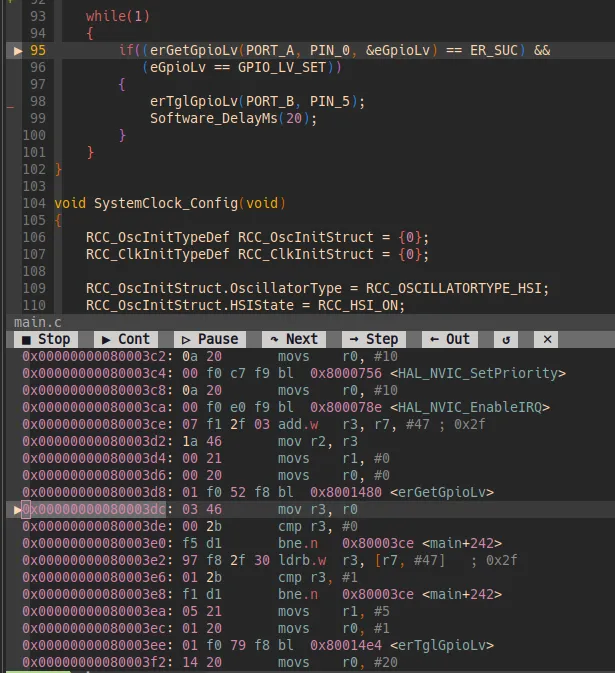
Task: Click bne.n at address 0x080003e0
Action: (390, 543)
